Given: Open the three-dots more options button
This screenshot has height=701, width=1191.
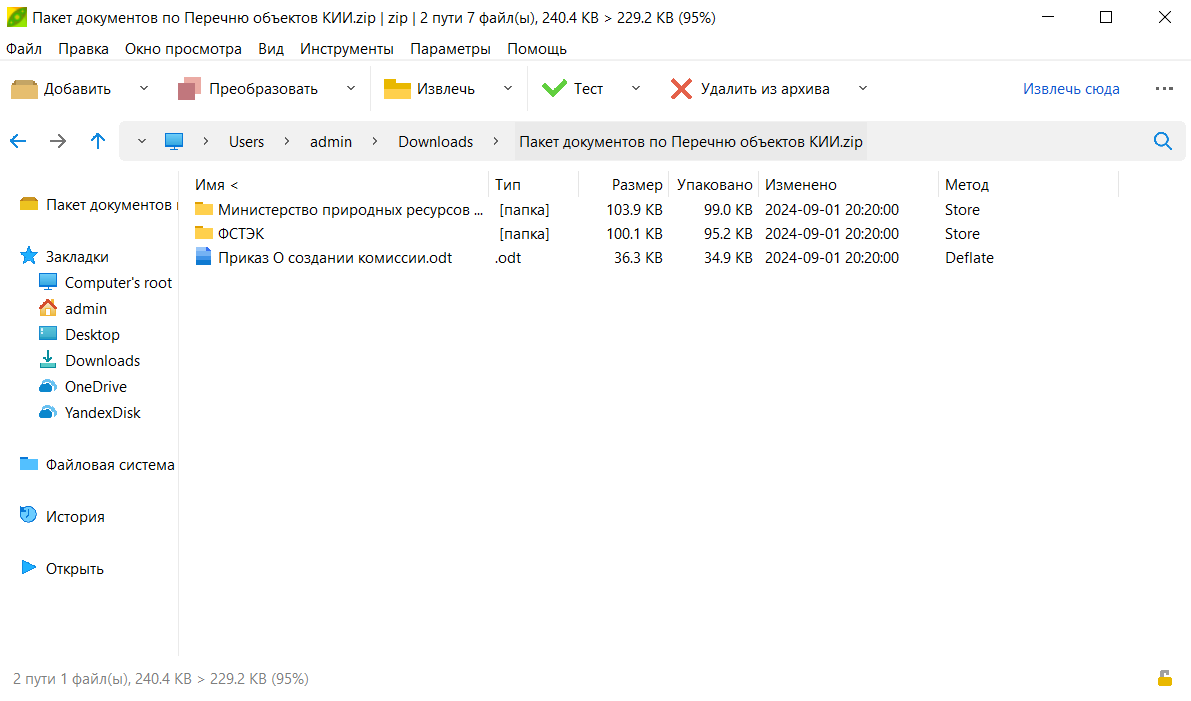Looking at the screenshot, I should click(x=1164, y=89).
